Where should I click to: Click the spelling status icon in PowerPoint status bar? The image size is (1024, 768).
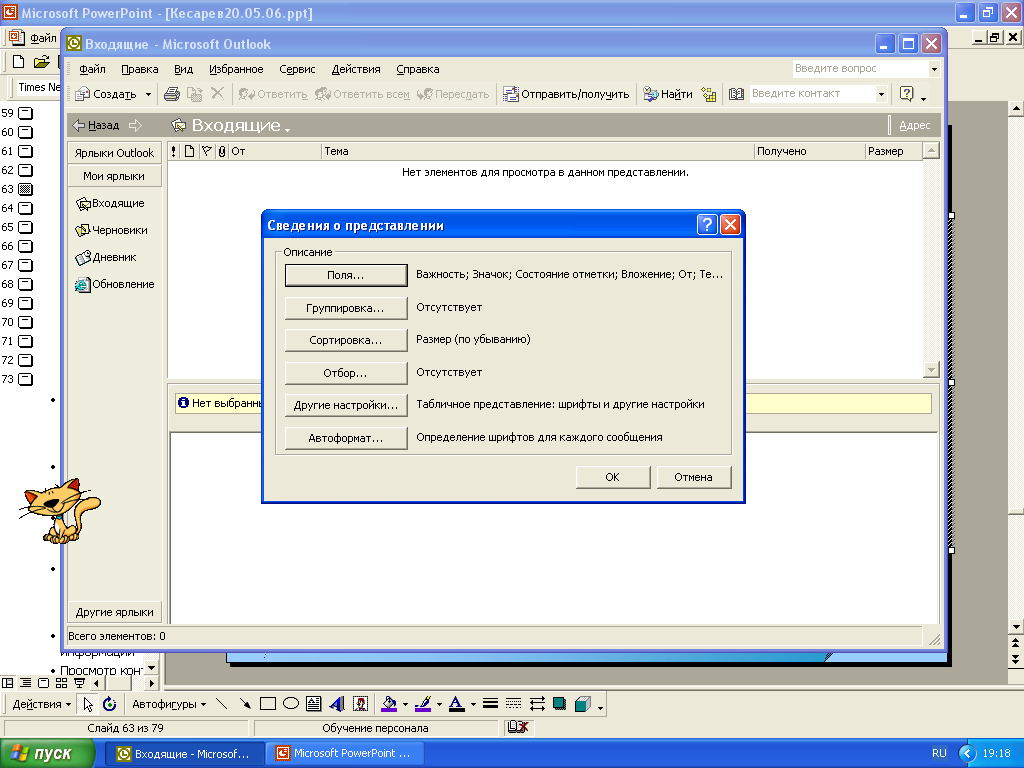(518, 727)
